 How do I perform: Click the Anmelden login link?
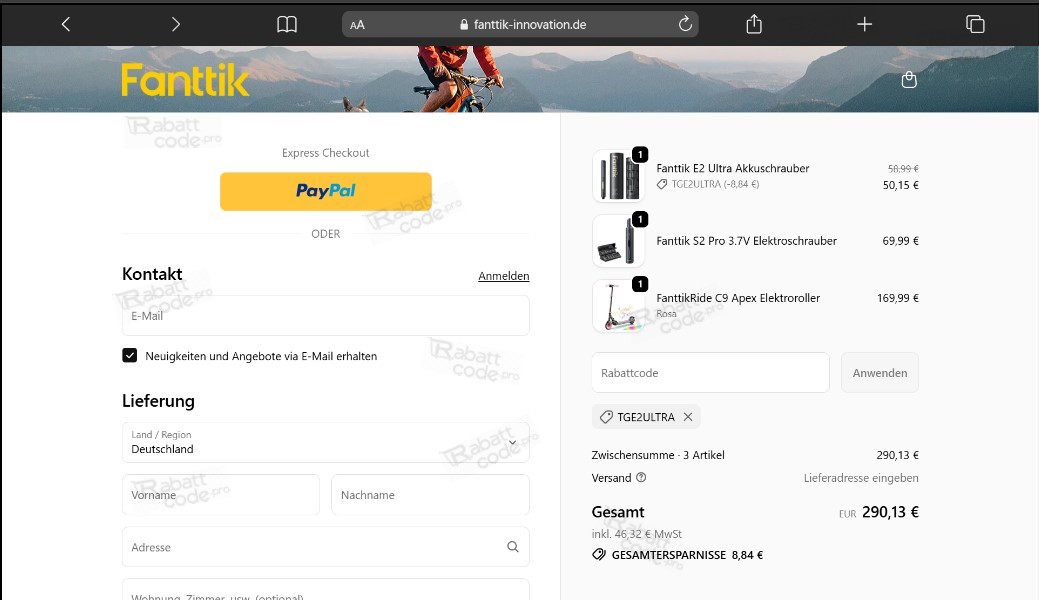[x=503, y=276]
